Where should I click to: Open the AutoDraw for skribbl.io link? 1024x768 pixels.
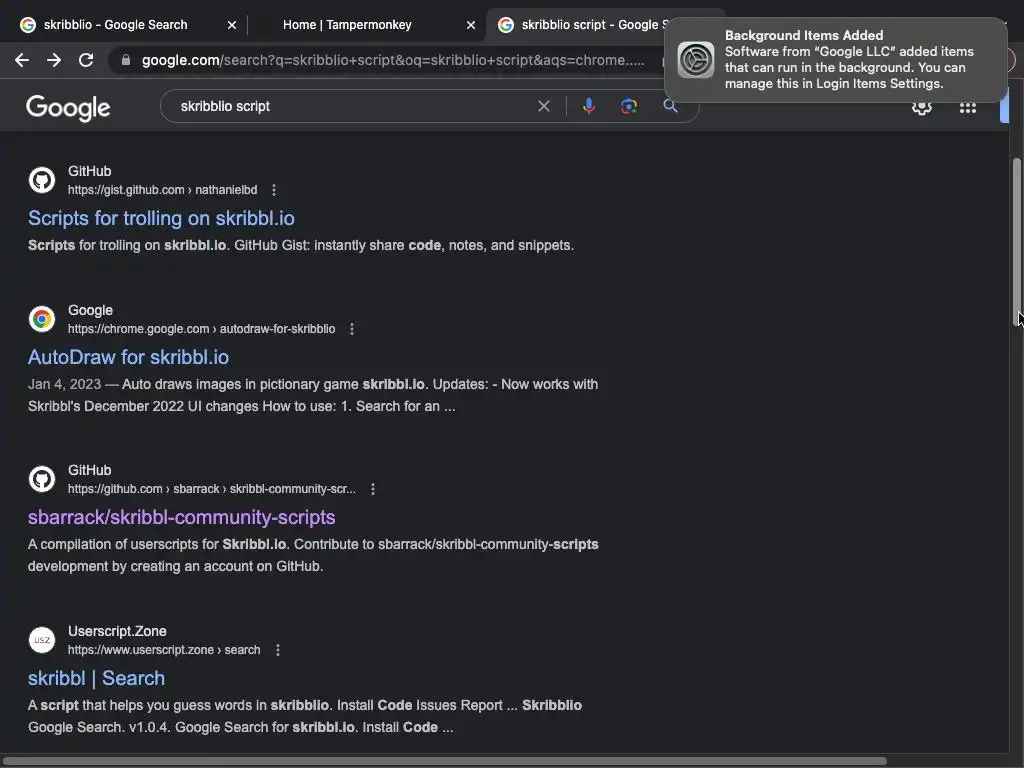click(128, 357)
